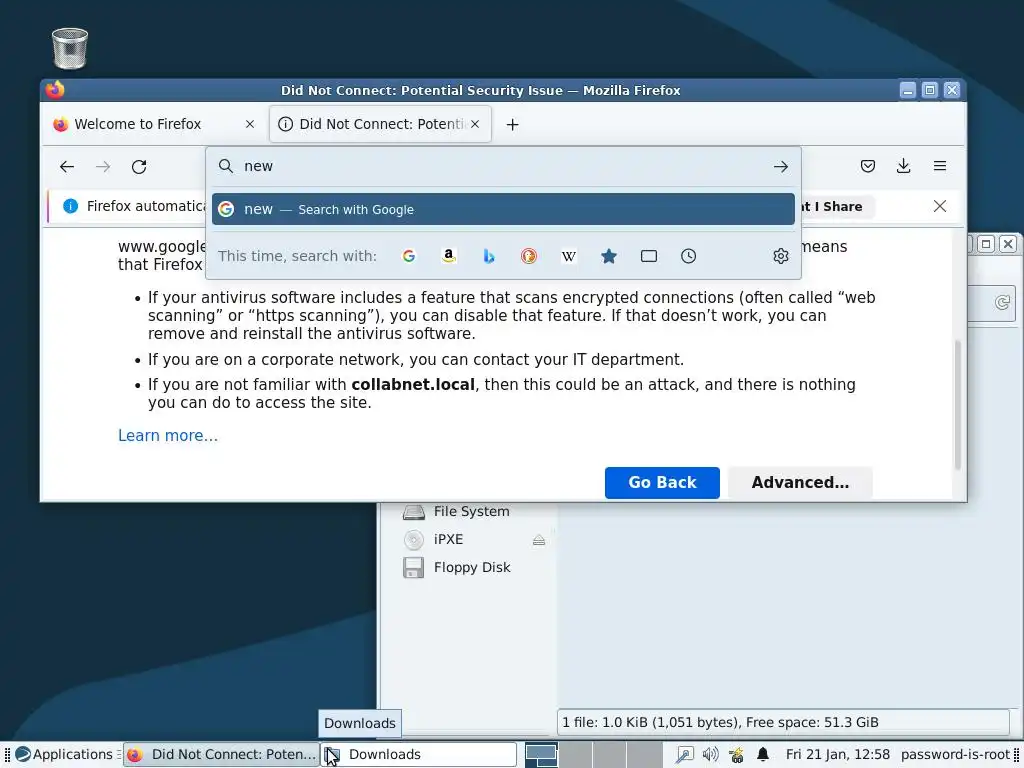Follow the Learn more... link
1024x768 pixels.
[168, 436]
